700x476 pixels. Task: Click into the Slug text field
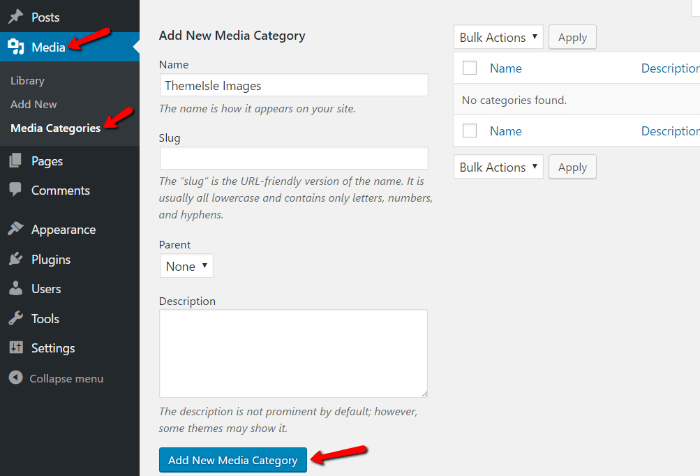point(293,158)
